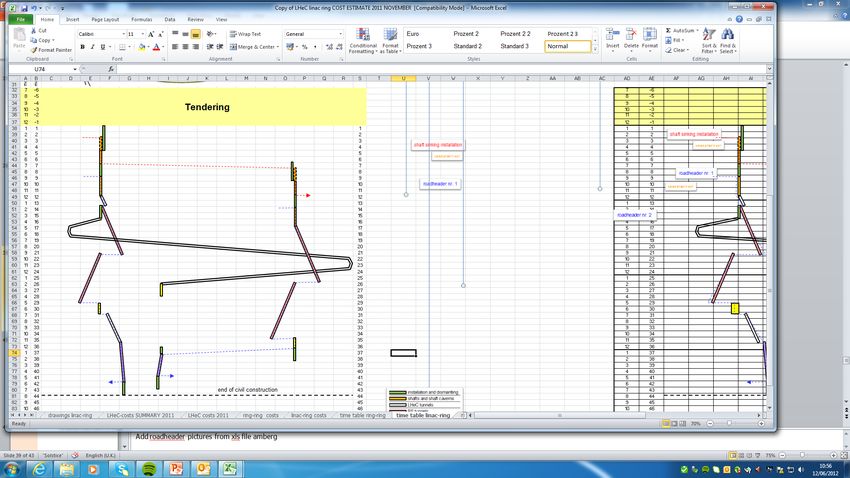Viewport: 850px width, 478px height.
Task: Toggle highlighted Bottom Align button
Action: (196, 34)
